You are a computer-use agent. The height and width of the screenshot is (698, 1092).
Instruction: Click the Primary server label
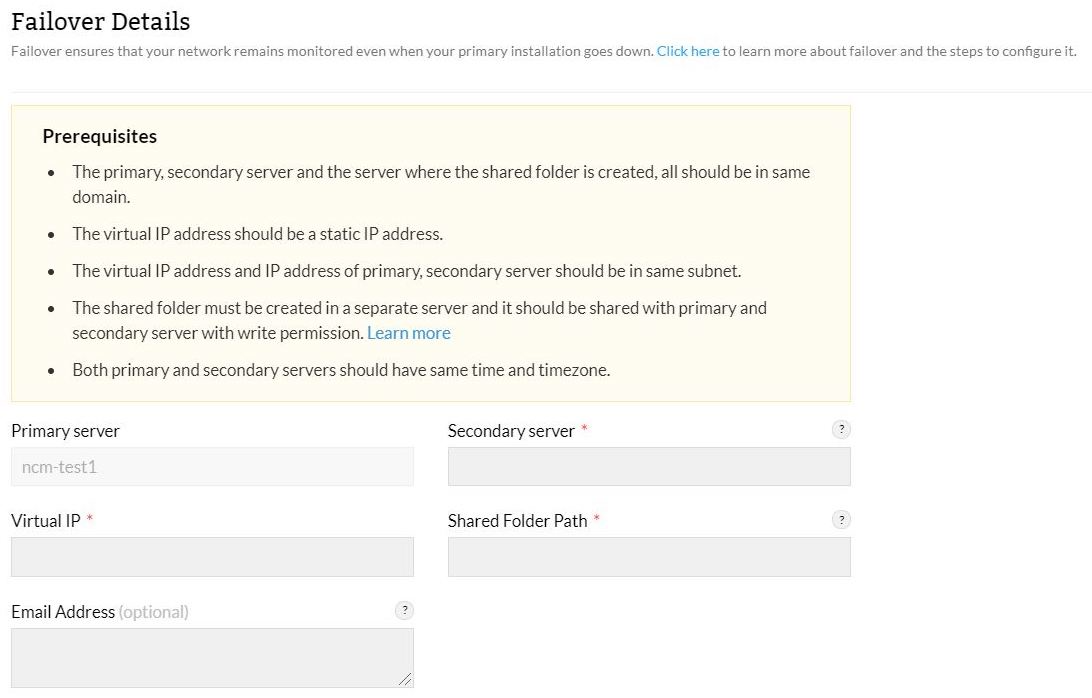(65, 431)
